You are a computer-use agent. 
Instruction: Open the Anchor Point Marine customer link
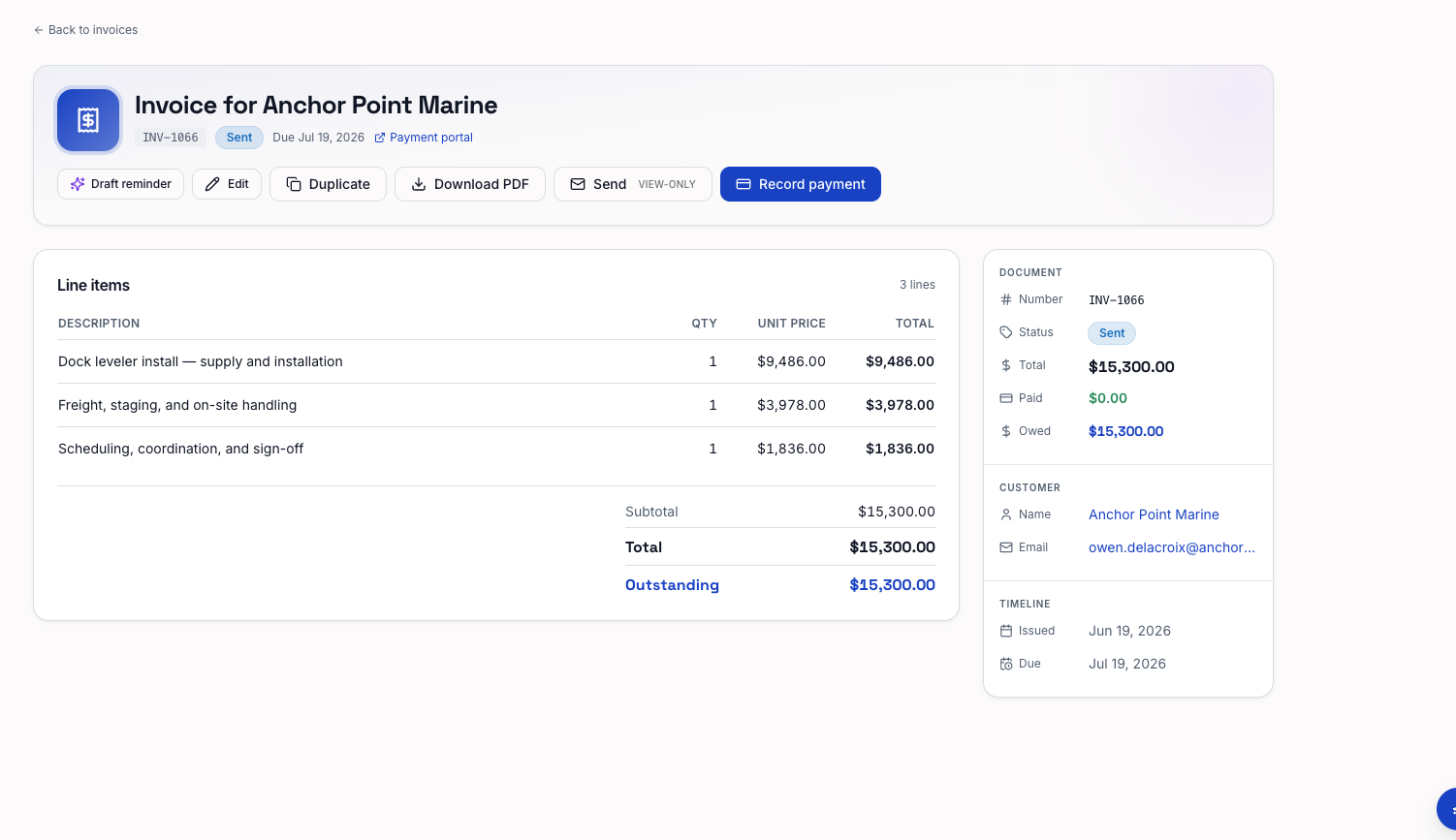pyautogui.click(x=1154, y=514)
